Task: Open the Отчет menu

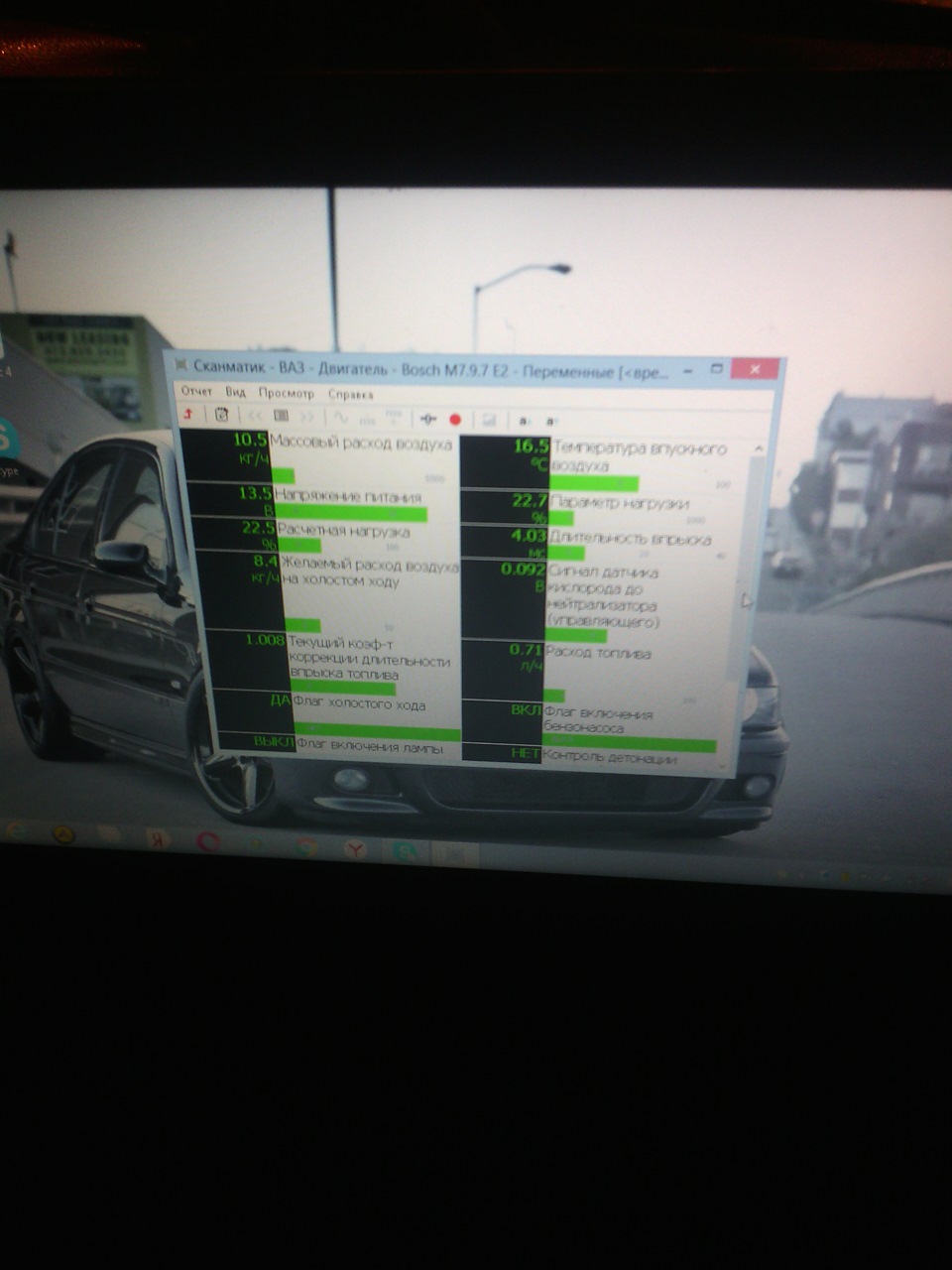Action: pyautogui.click(x=196, y=392)
